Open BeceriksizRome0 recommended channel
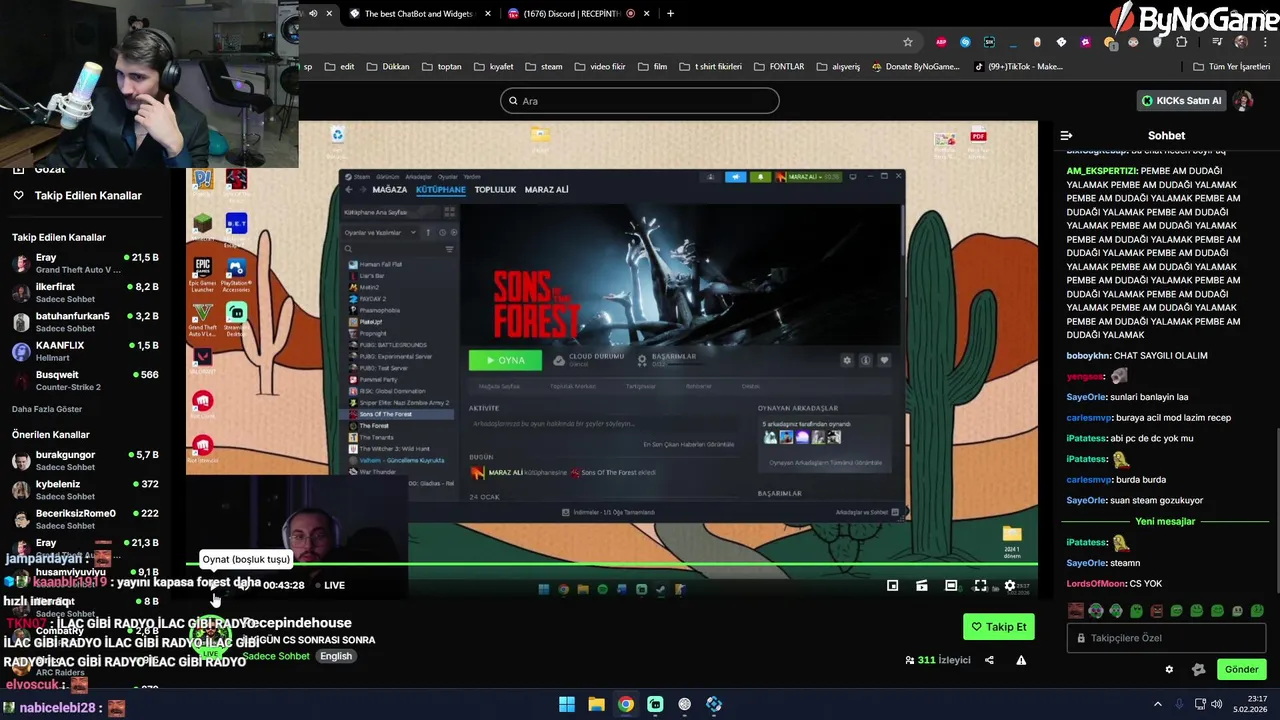This screenshot has width=1280, height=720. point(85,519)
